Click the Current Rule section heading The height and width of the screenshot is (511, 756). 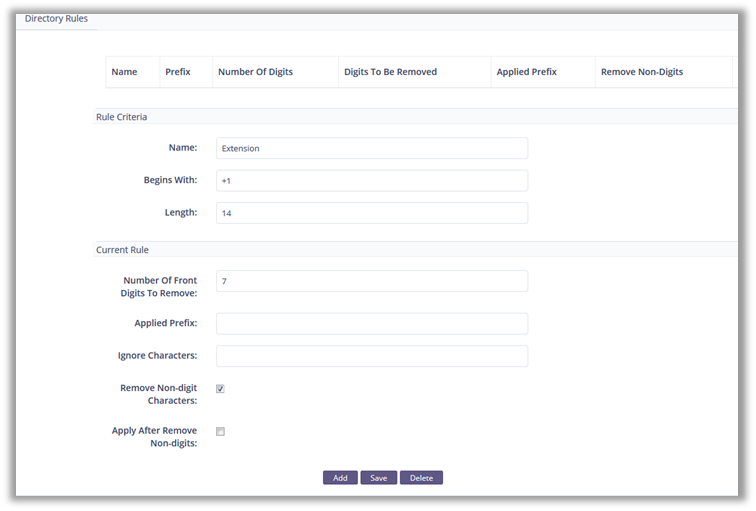122,250
